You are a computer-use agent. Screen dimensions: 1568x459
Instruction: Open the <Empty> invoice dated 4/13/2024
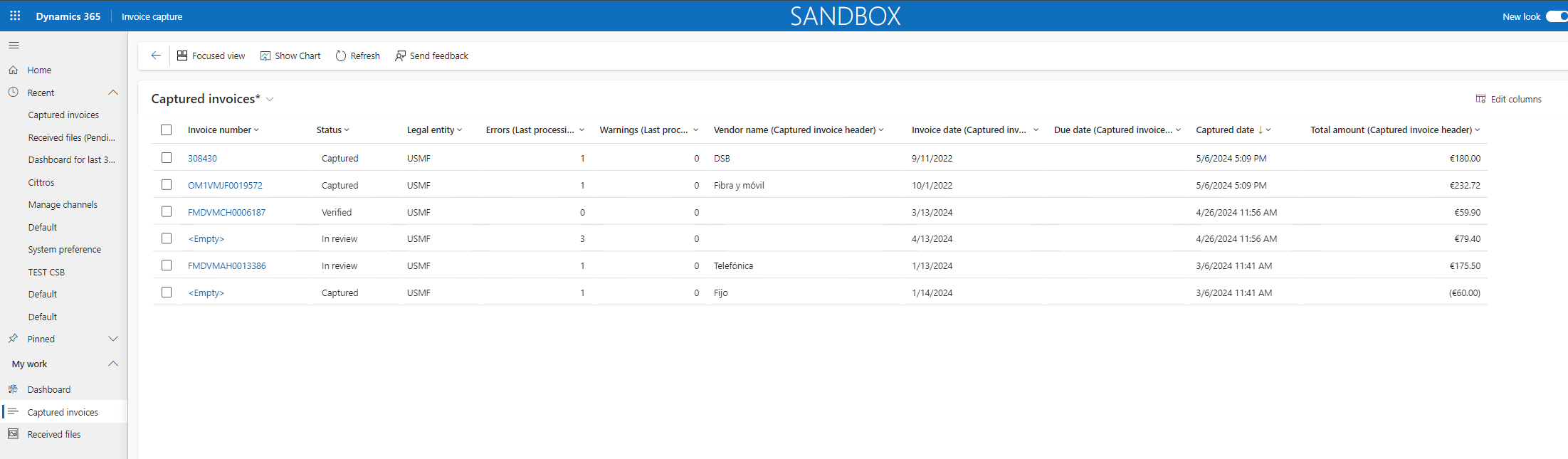206,238
